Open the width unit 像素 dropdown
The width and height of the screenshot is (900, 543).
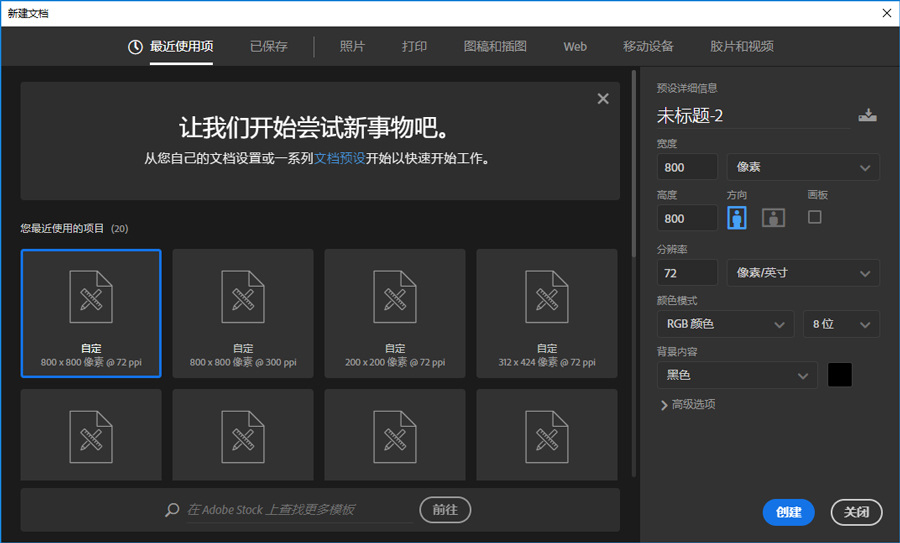pos(804,167)
